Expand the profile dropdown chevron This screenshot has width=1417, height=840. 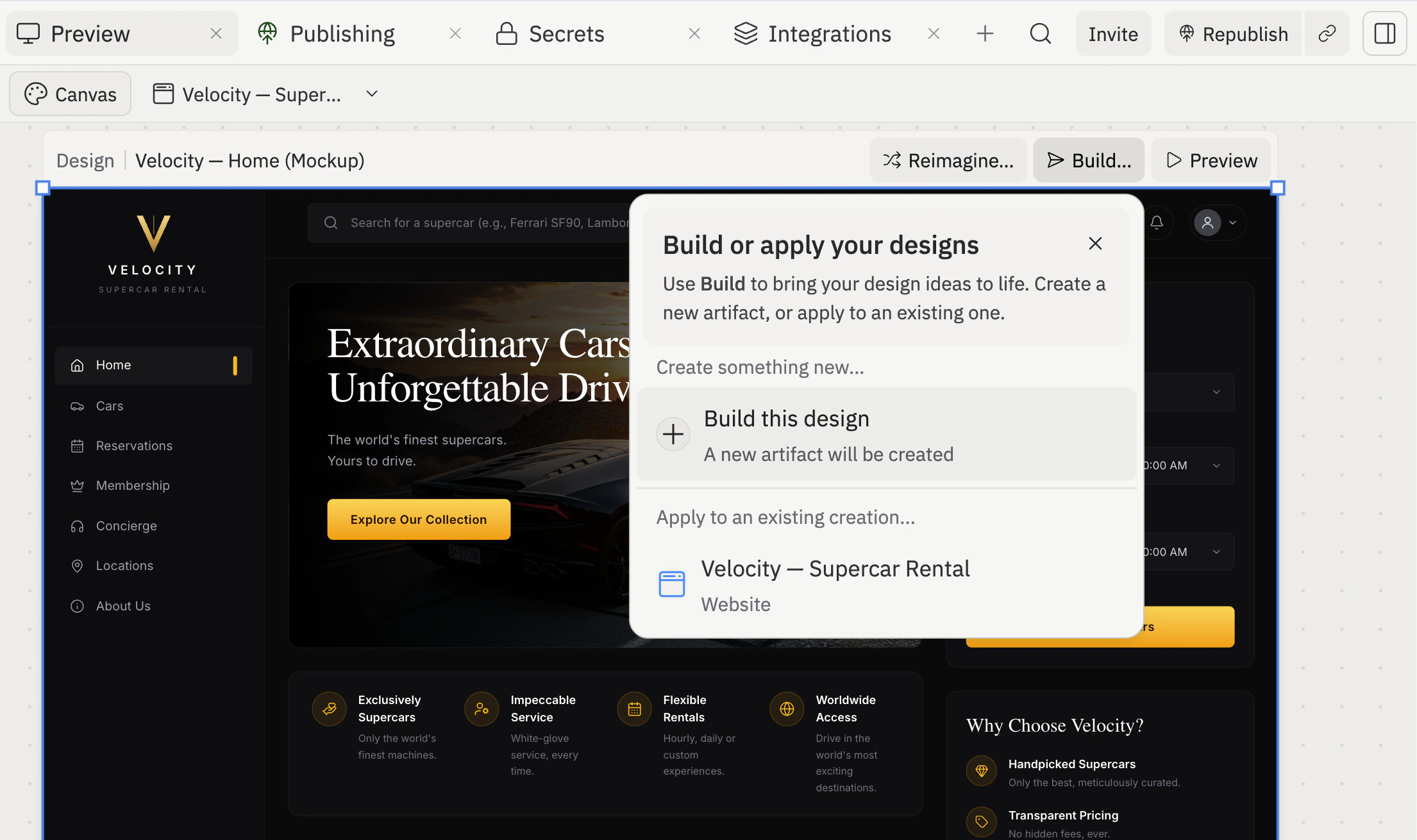coord(1232,223)
